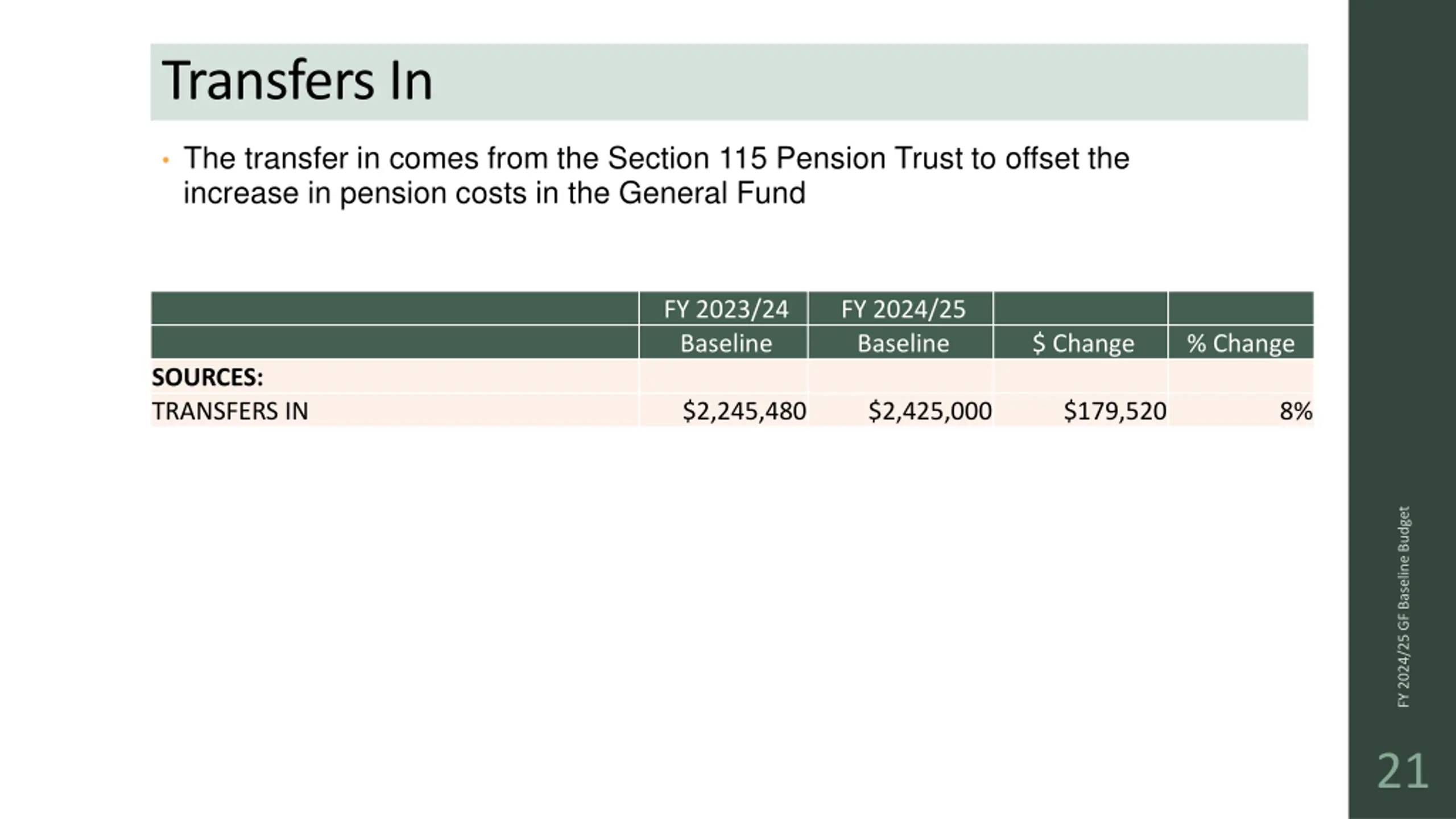Click slide number 21
1456x819 pixels.
[1403, 772]
